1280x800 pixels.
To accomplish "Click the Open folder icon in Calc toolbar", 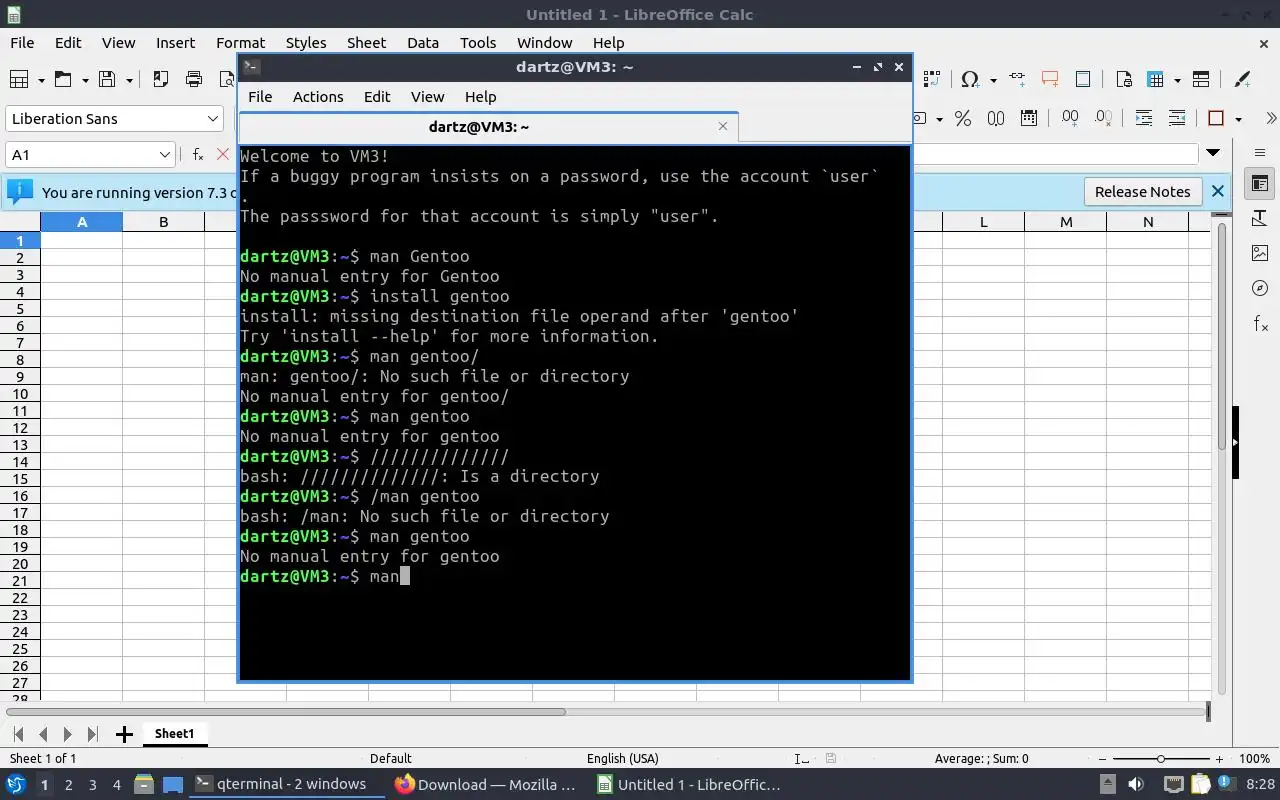I will [x=63, y=79].
